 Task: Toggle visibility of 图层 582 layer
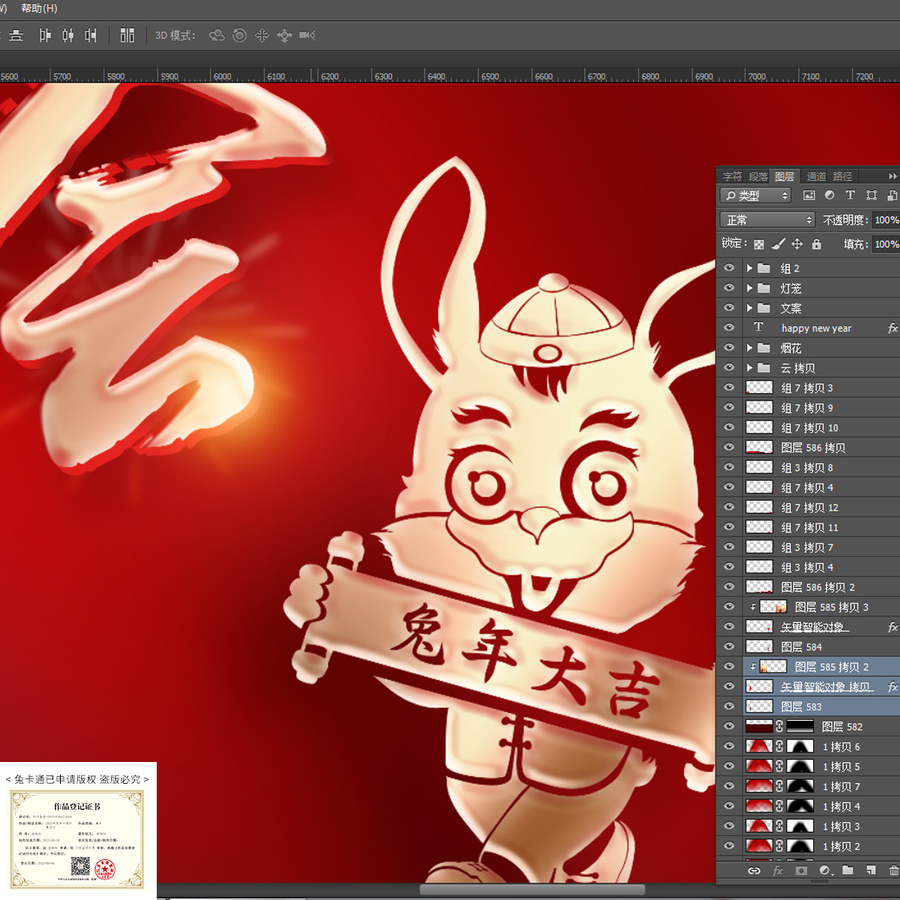(729, 727)
